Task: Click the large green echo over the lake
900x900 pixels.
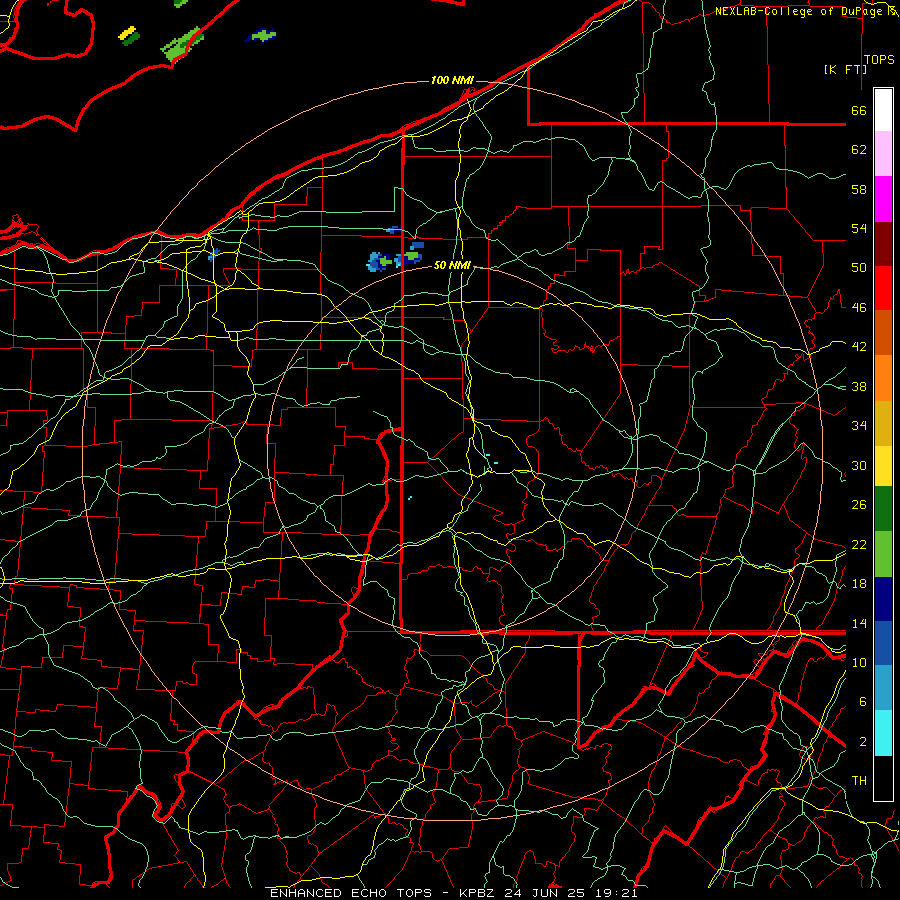Action: coord(182,44)
